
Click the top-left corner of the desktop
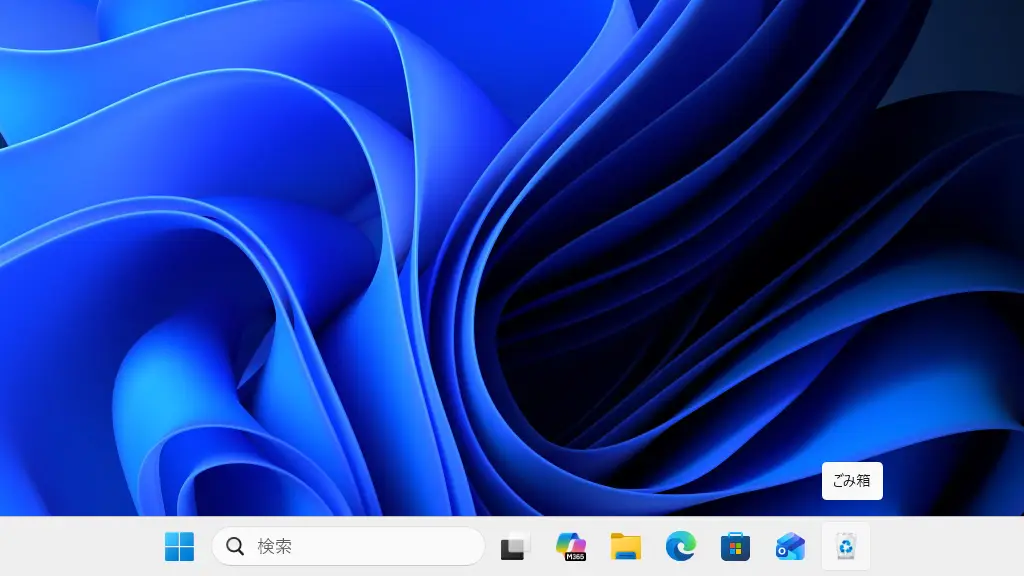[10, 10]
